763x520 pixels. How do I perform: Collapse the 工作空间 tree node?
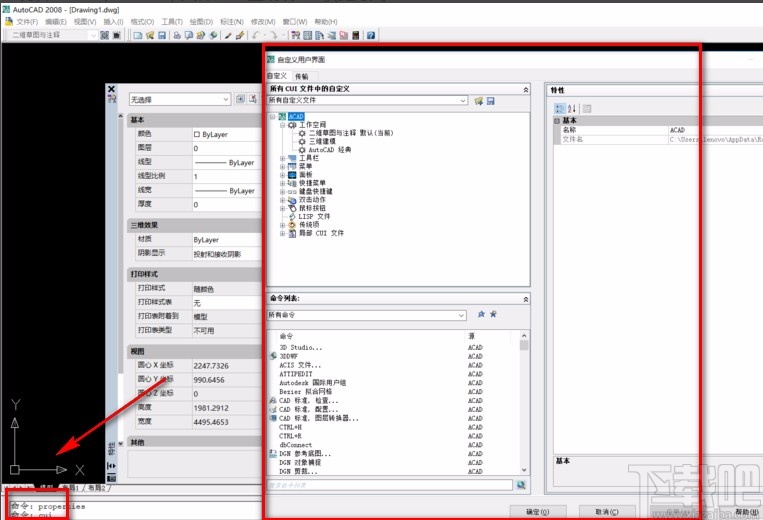(282, 125)
